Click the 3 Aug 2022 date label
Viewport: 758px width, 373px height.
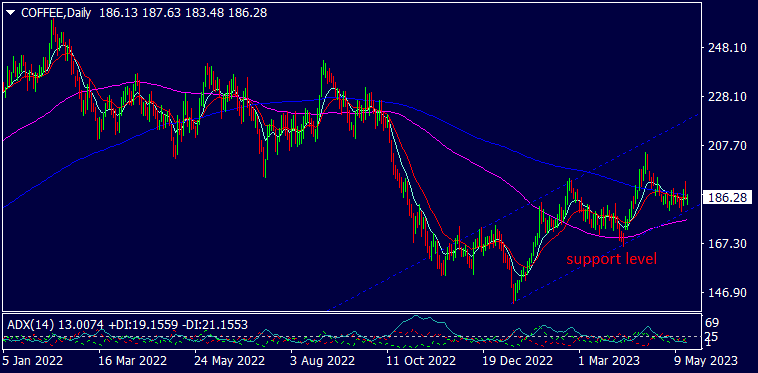pyautogui.click(x=322, y=360)
